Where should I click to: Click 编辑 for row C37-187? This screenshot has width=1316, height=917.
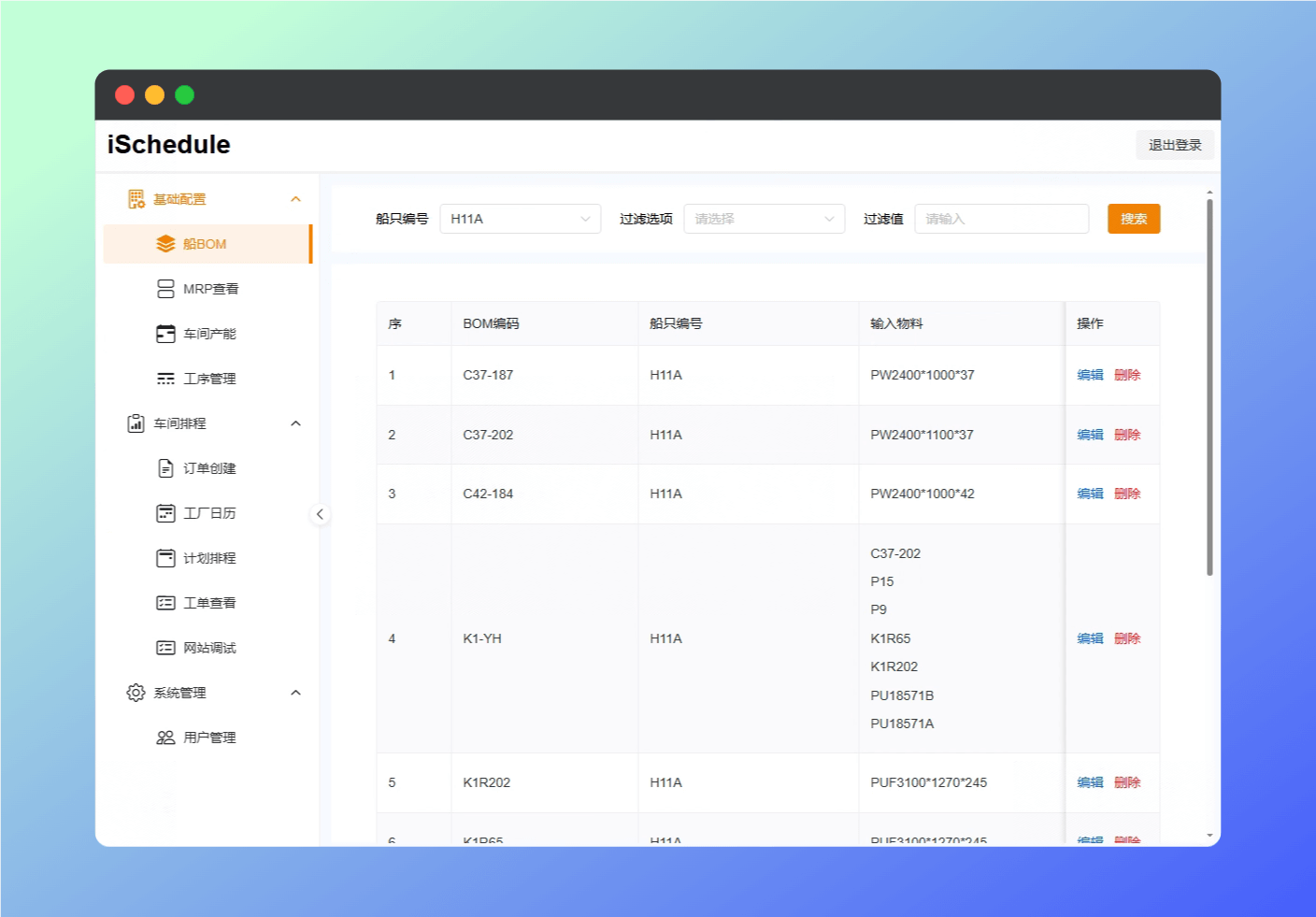[x=1090, y=375]
